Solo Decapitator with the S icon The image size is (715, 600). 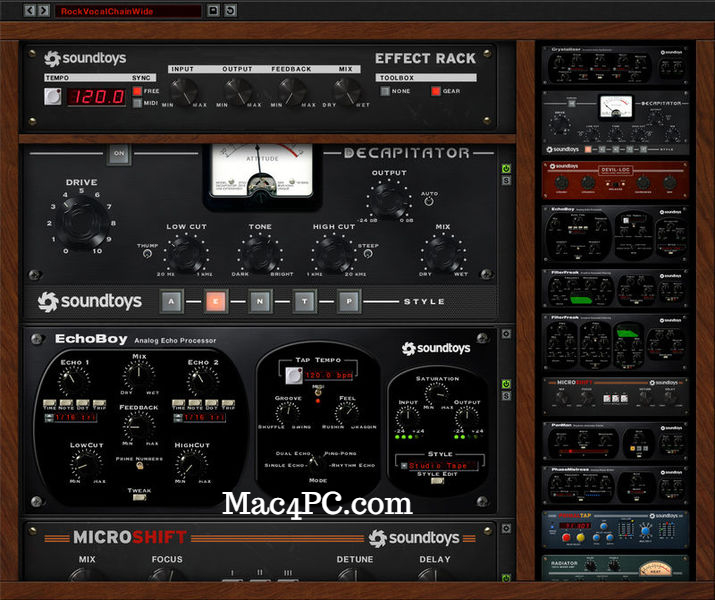[x=506, y=181]
